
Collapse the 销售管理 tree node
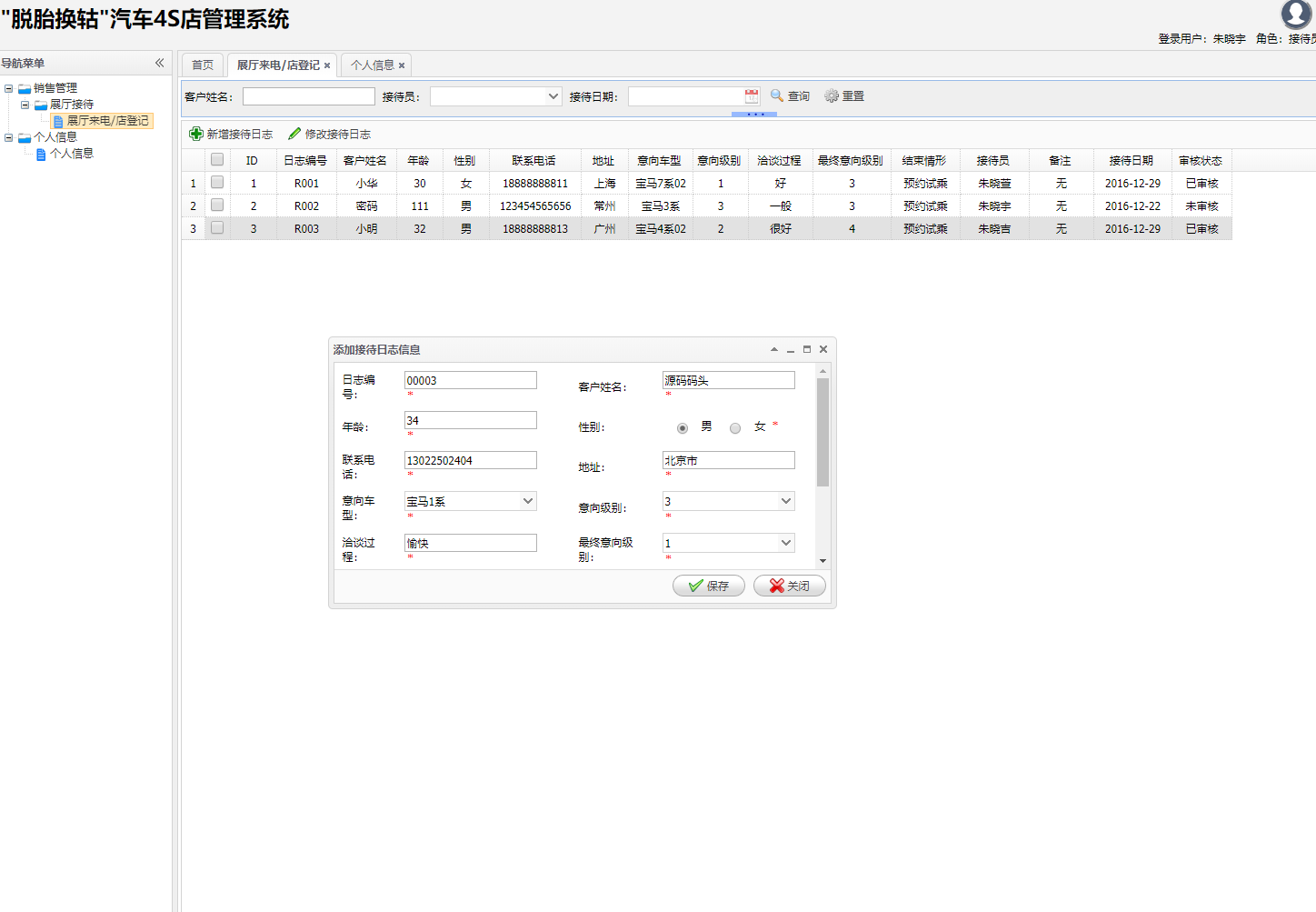pyautogui.click(x=9, y=88)
